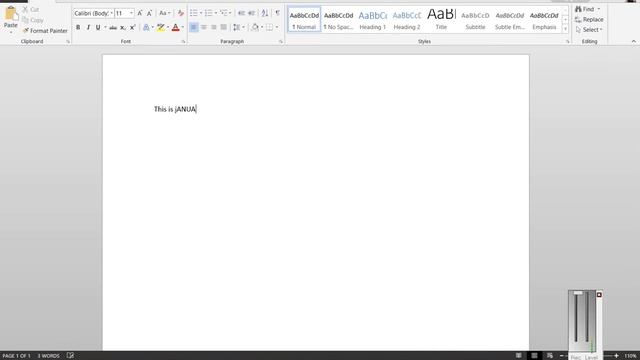Increase the paragraph indent
The width and height of the screenshot is (640, 360).
point(251,13)
